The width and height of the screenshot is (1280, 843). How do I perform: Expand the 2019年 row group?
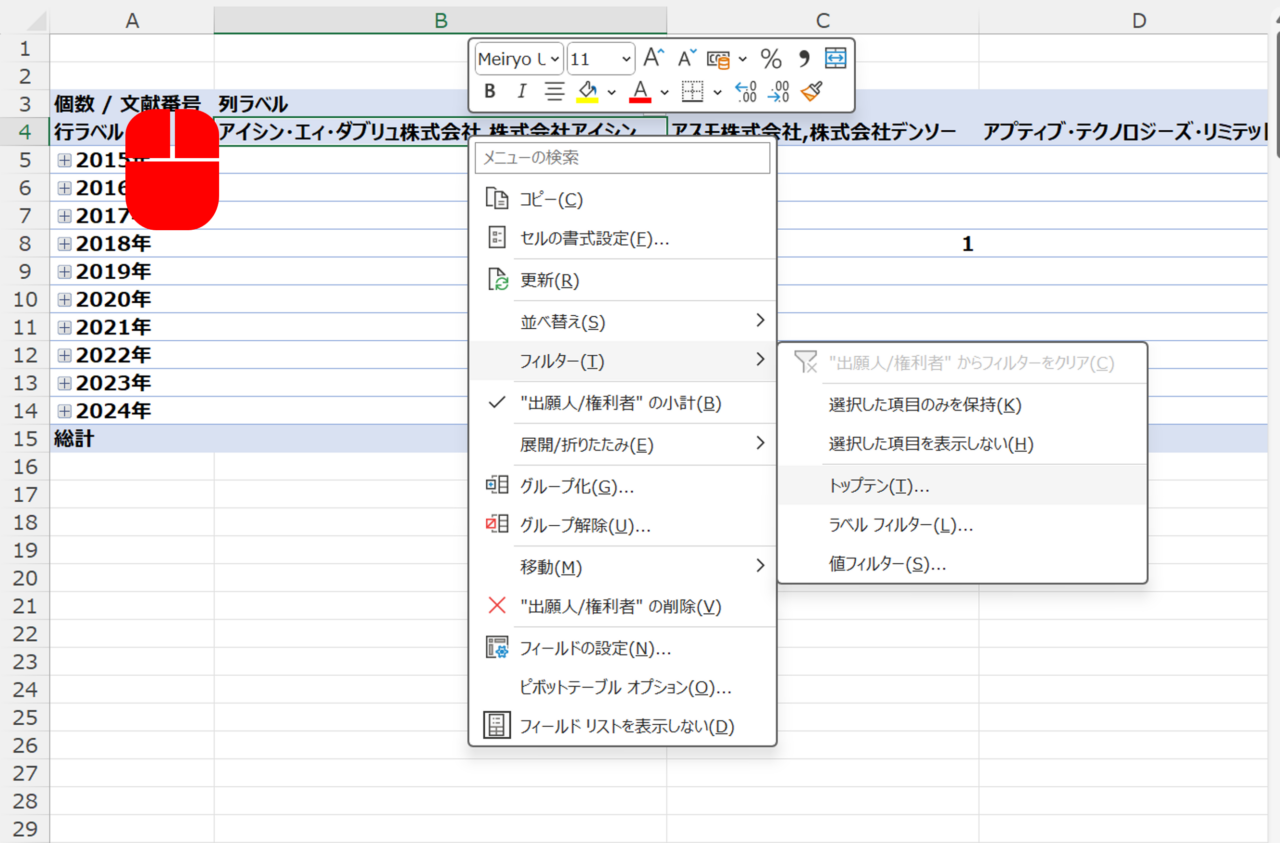65,272
